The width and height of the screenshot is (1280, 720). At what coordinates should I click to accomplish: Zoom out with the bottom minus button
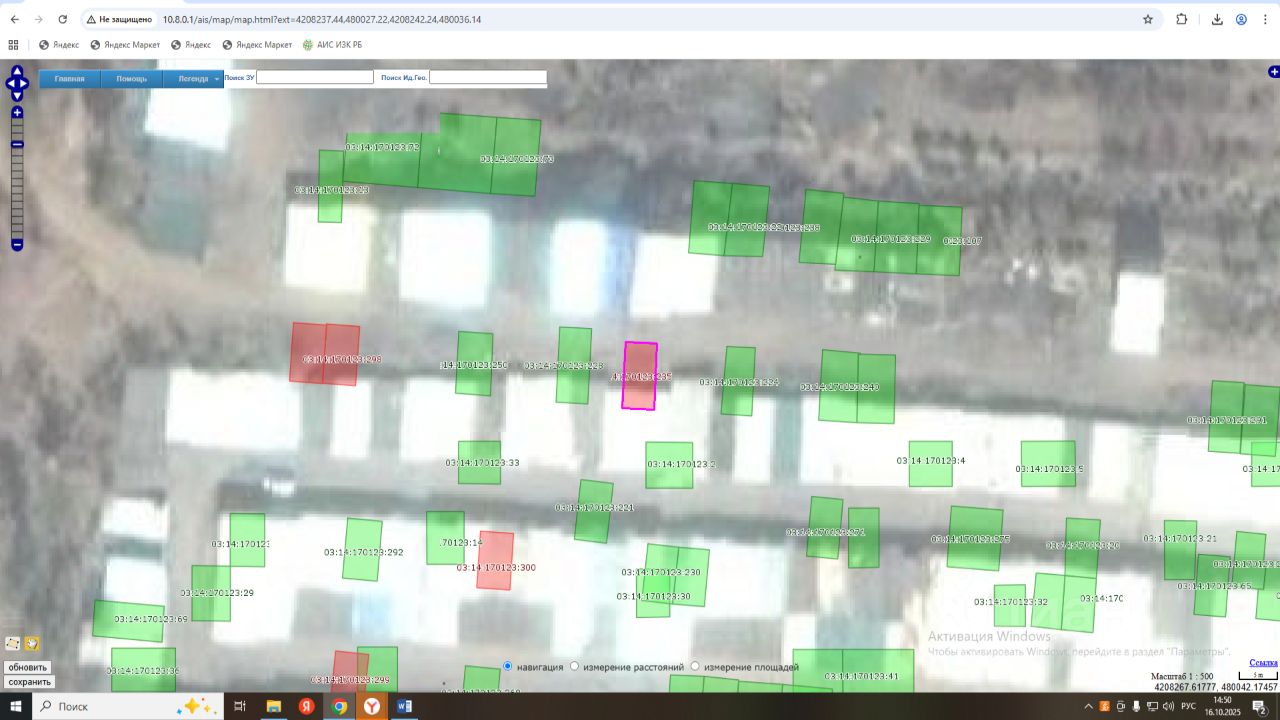click(17, 245)
